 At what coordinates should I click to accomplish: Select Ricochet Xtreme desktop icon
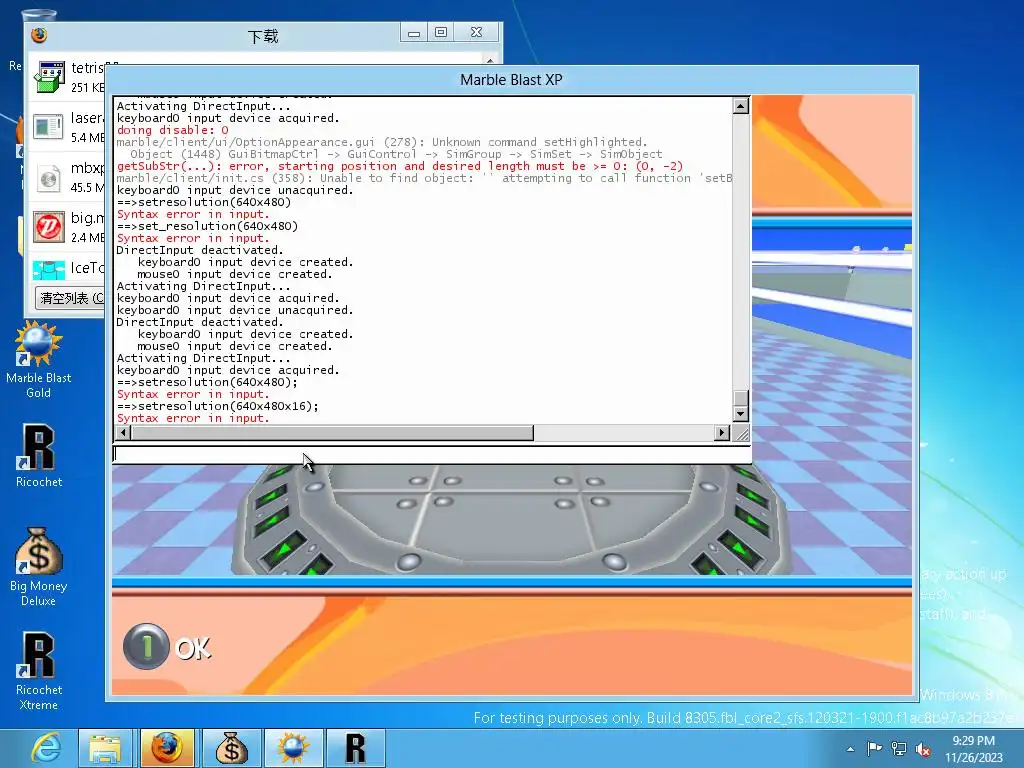[x=39, y=671]
